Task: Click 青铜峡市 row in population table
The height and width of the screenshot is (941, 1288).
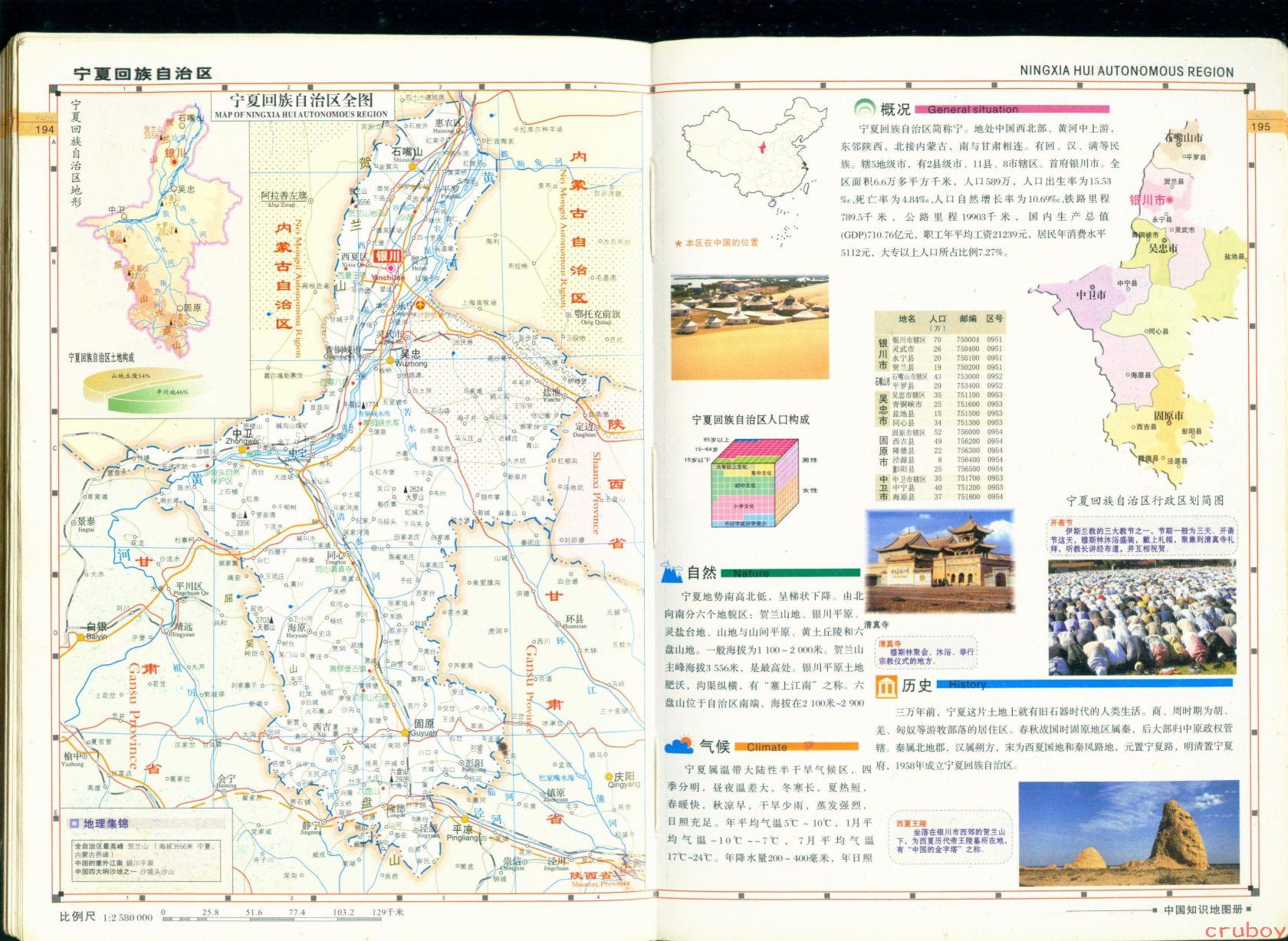Action: point(947,404)
